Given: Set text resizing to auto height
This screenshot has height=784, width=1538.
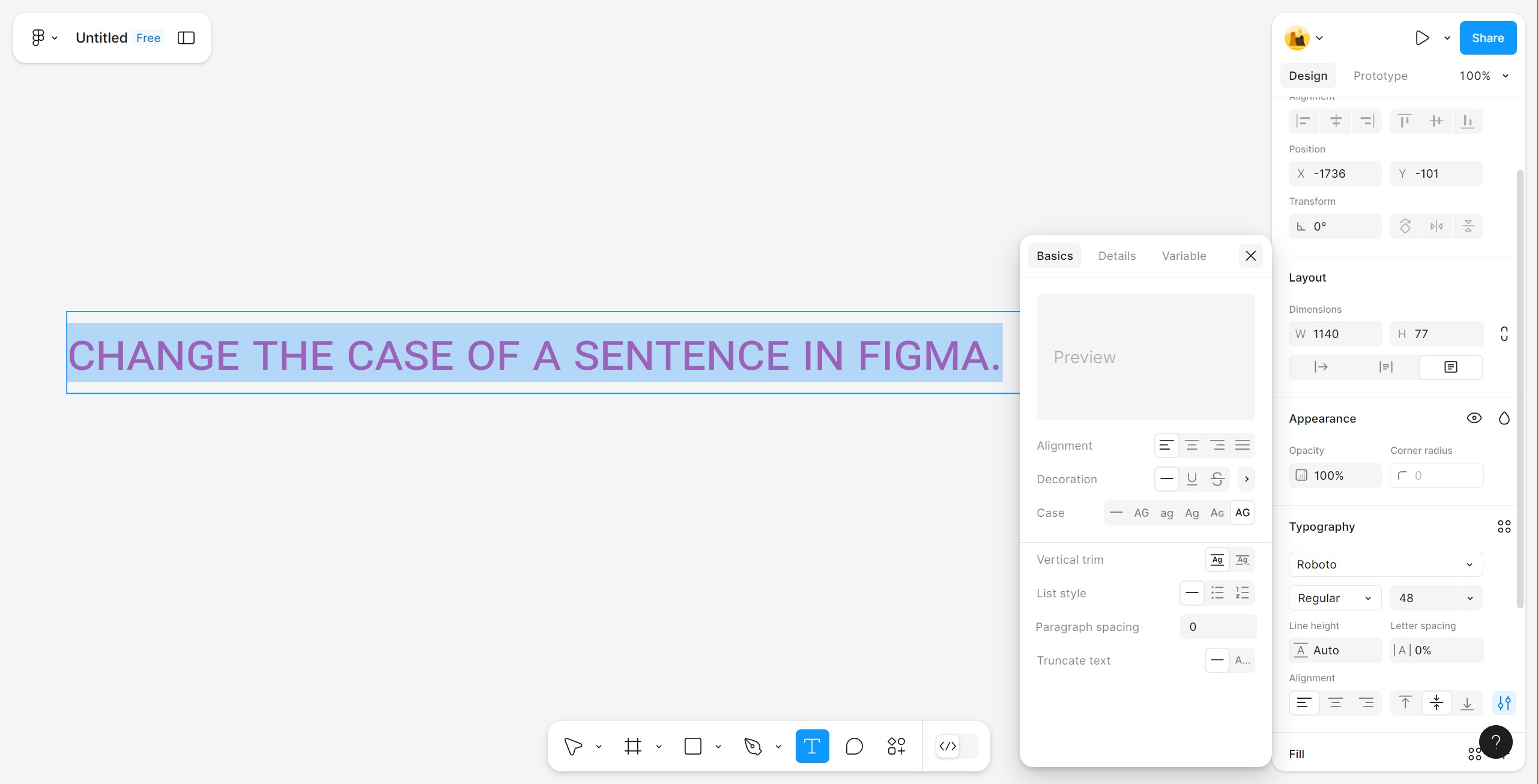Looking at the screenshot, I should (1386, 367).
